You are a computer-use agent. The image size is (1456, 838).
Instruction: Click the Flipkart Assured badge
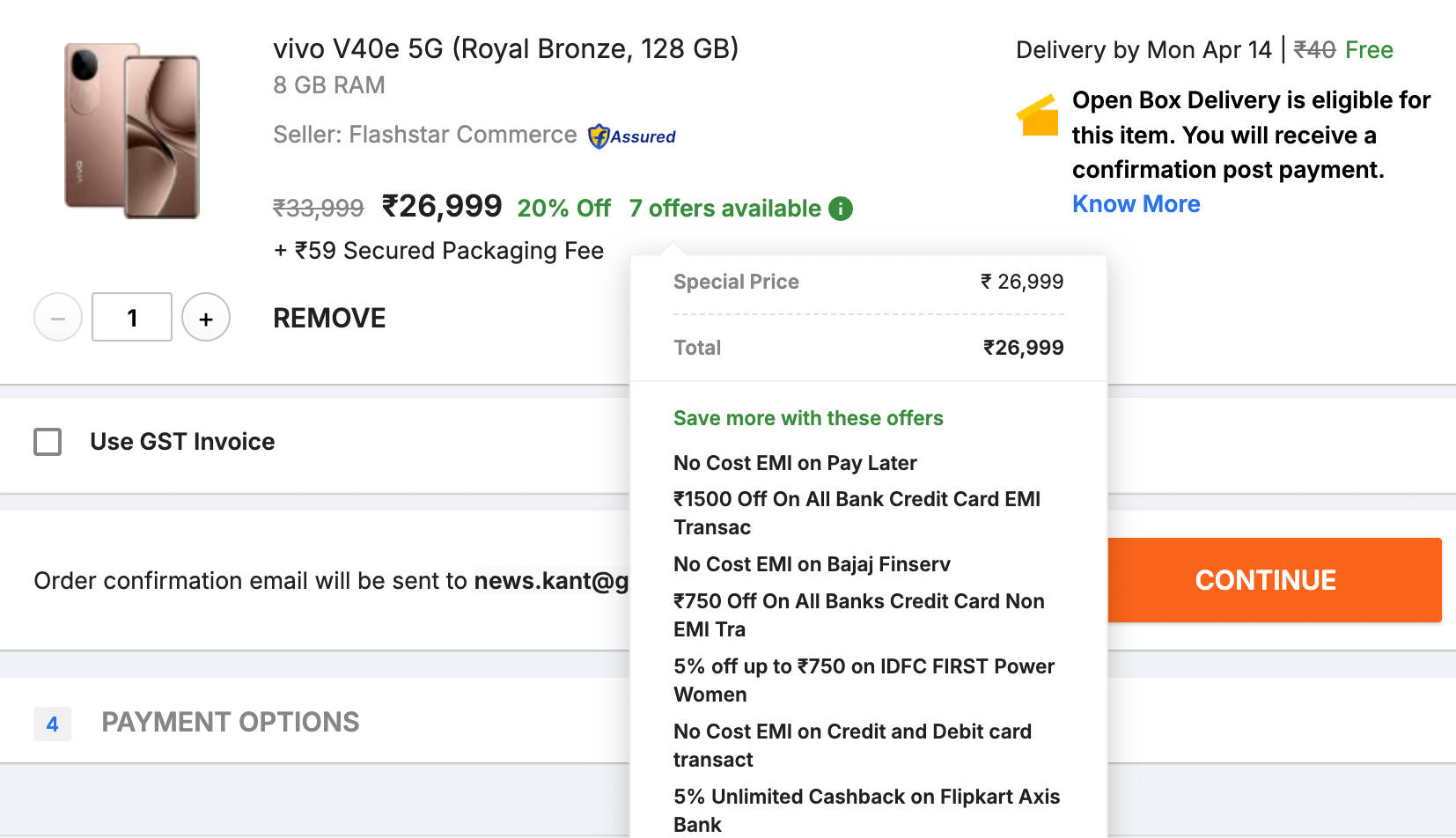(632, 136)
